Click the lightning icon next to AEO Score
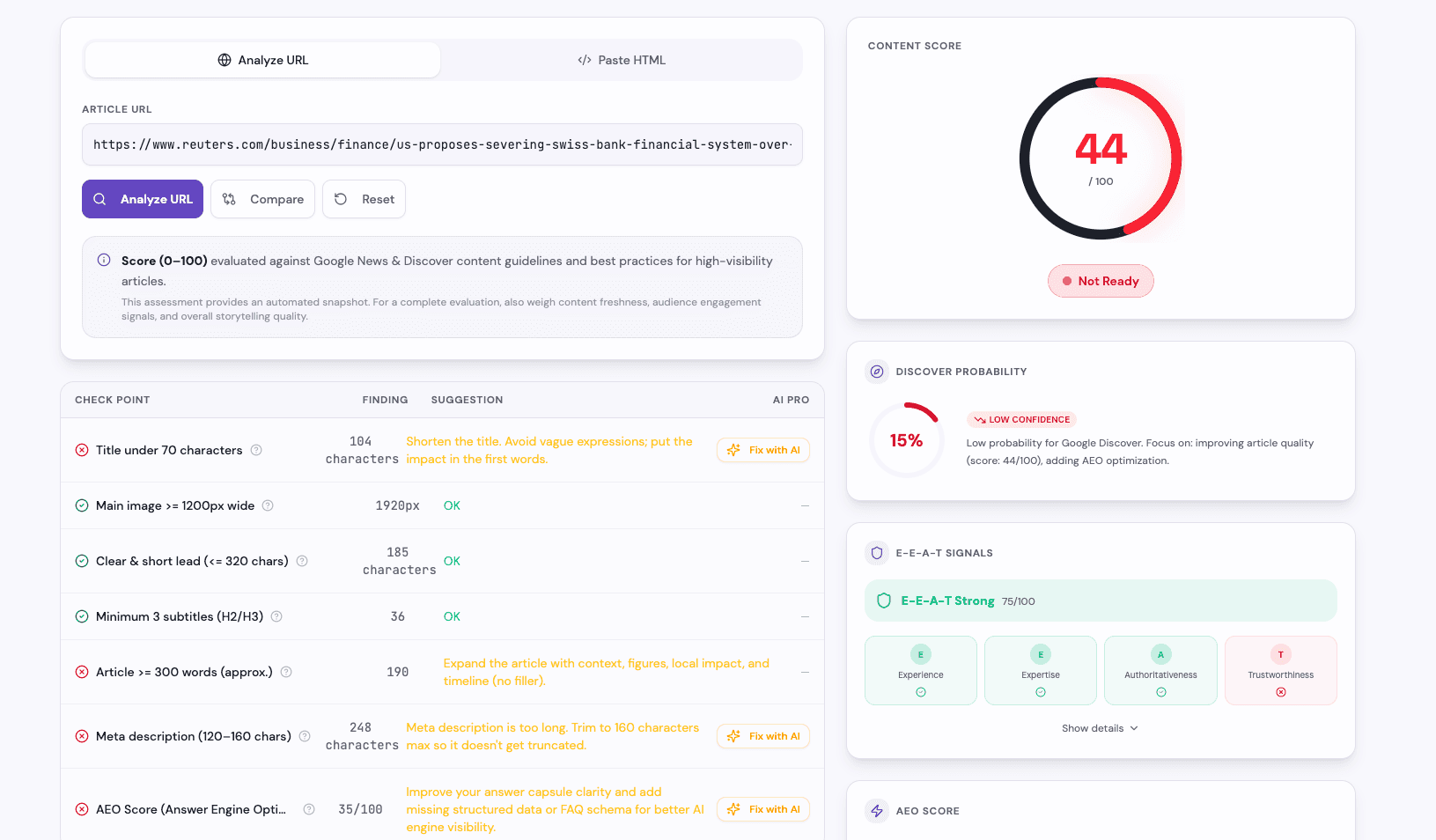 (x=877, y=810)
